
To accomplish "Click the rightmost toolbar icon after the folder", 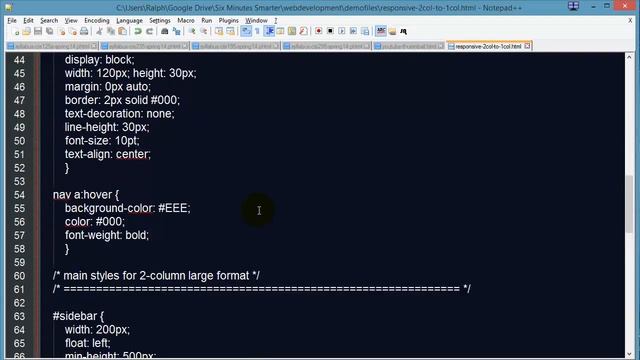I will pos(404,31).
